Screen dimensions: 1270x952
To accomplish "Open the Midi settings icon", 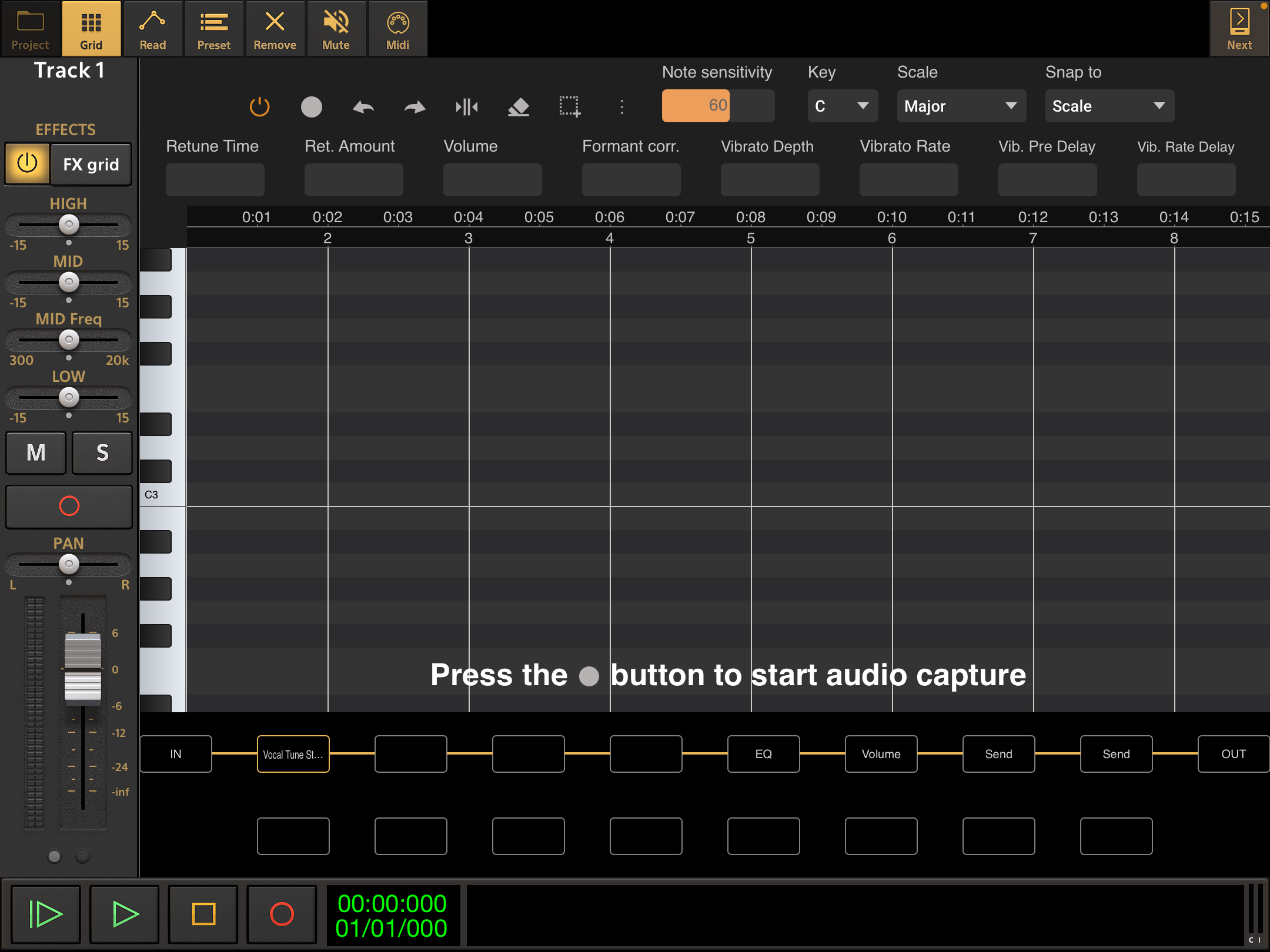I will [397, 29].
